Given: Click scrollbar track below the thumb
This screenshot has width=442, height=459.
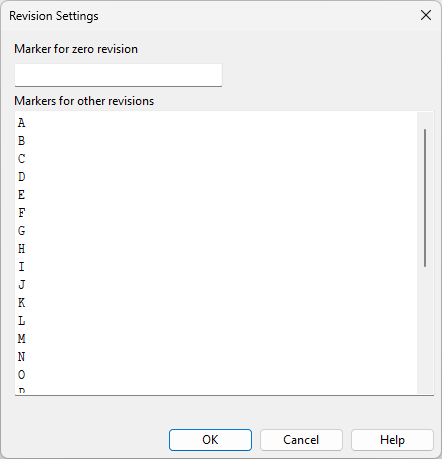Looking at the screenshot, I should coord(425,330).
